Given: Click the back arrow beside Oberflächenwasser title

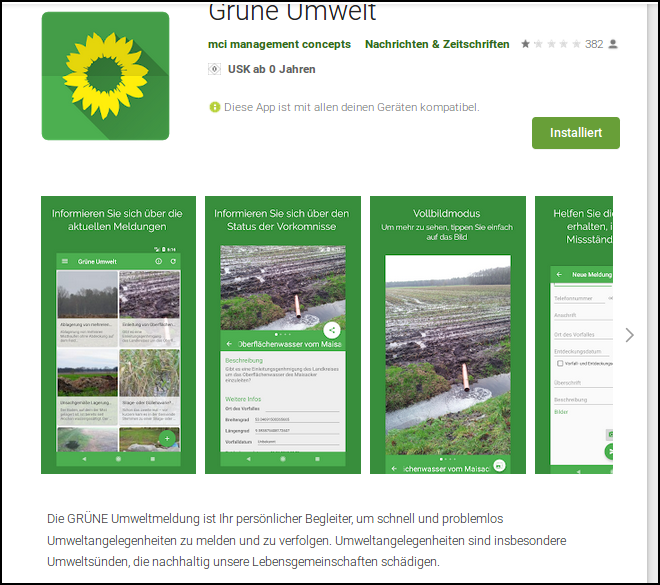Looking at the screenshot, I should pos(229,343).
